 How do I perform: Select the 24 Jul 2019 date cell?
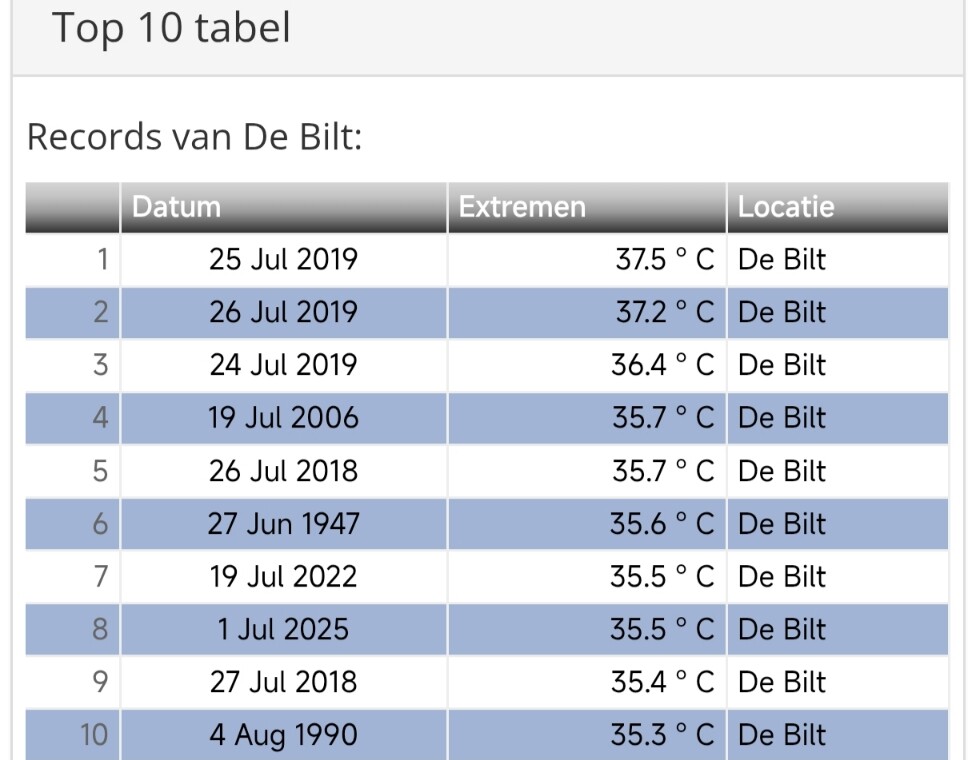point(284,365)
